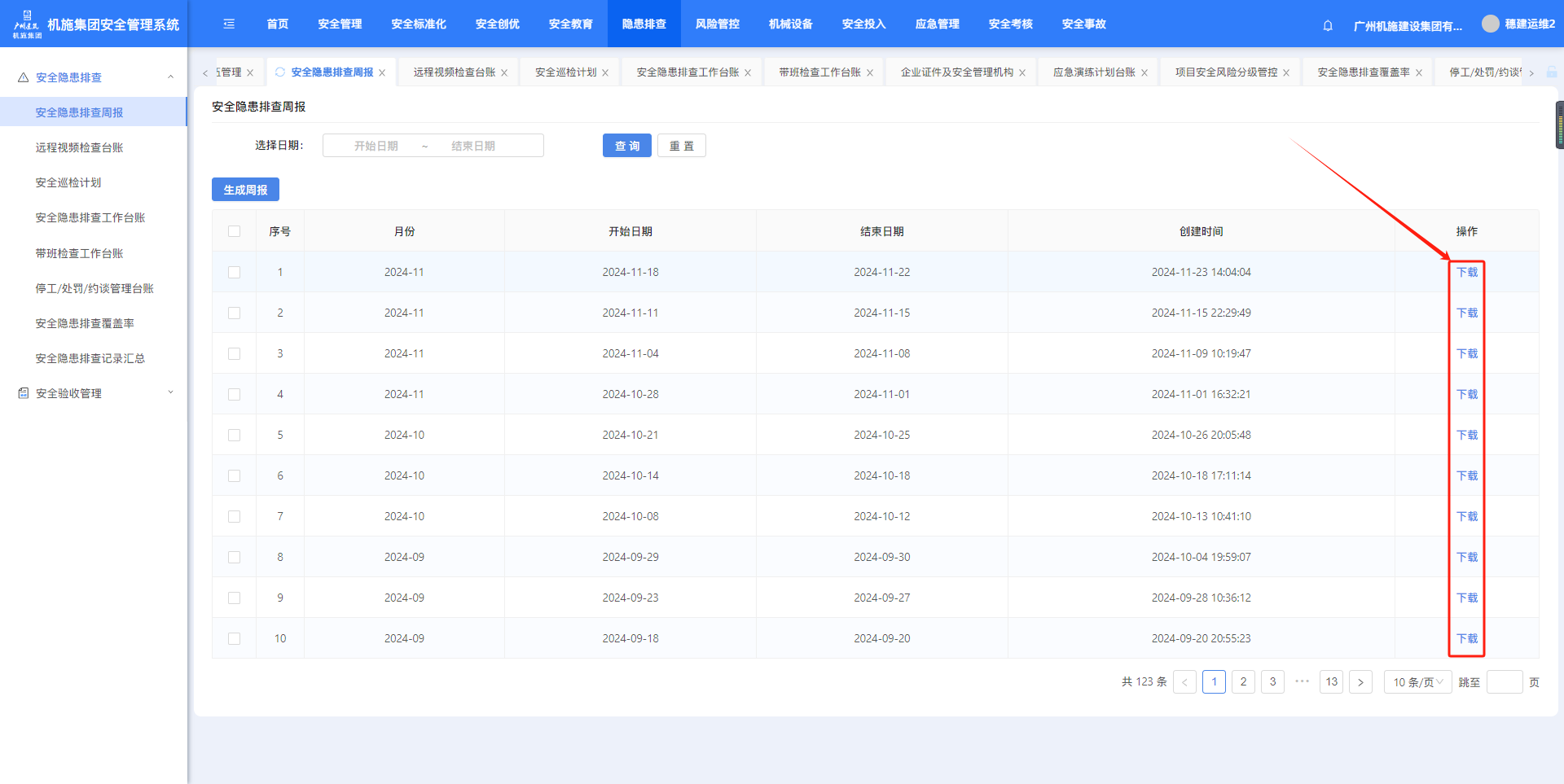Open the 10 条/页 page size dropdown

pos(1417,682)
